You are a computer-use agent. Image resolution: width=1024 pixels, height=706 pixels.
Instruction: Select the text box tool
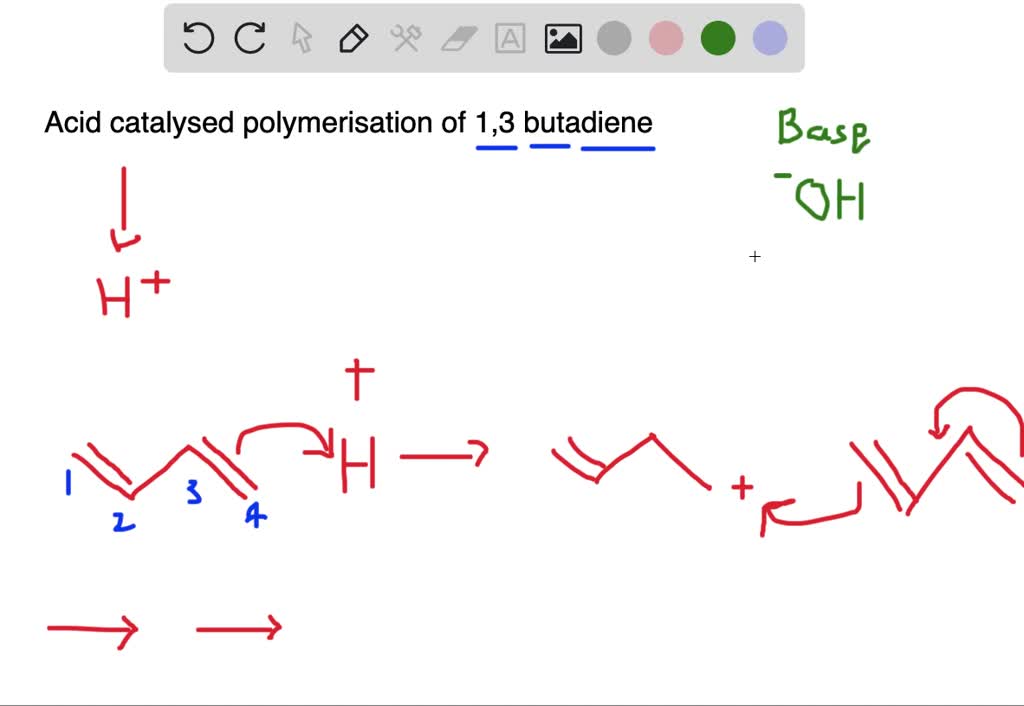tap(510, 38)
